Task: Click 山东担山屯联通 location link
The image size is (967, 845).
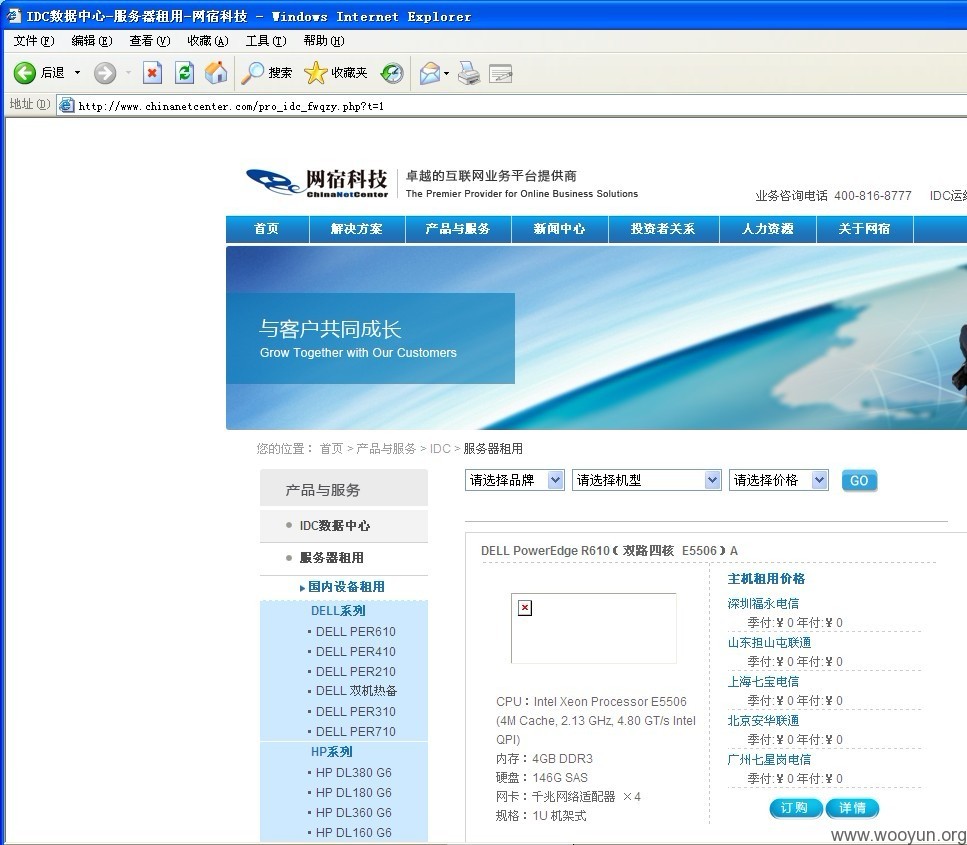Action: tap(769, 642)
